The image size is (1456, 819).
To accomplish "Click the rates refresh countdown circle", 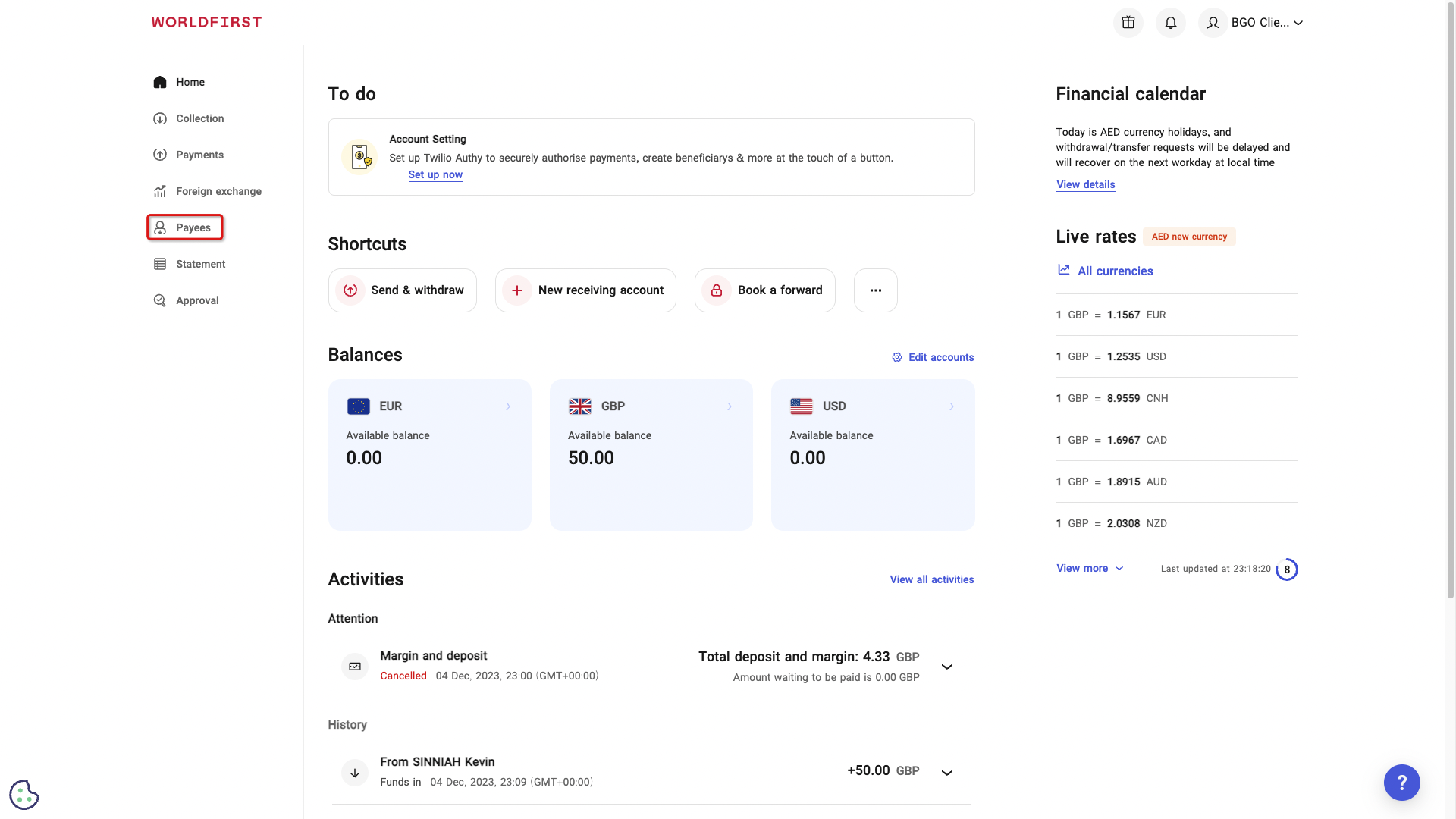I will coord(1287,569).
